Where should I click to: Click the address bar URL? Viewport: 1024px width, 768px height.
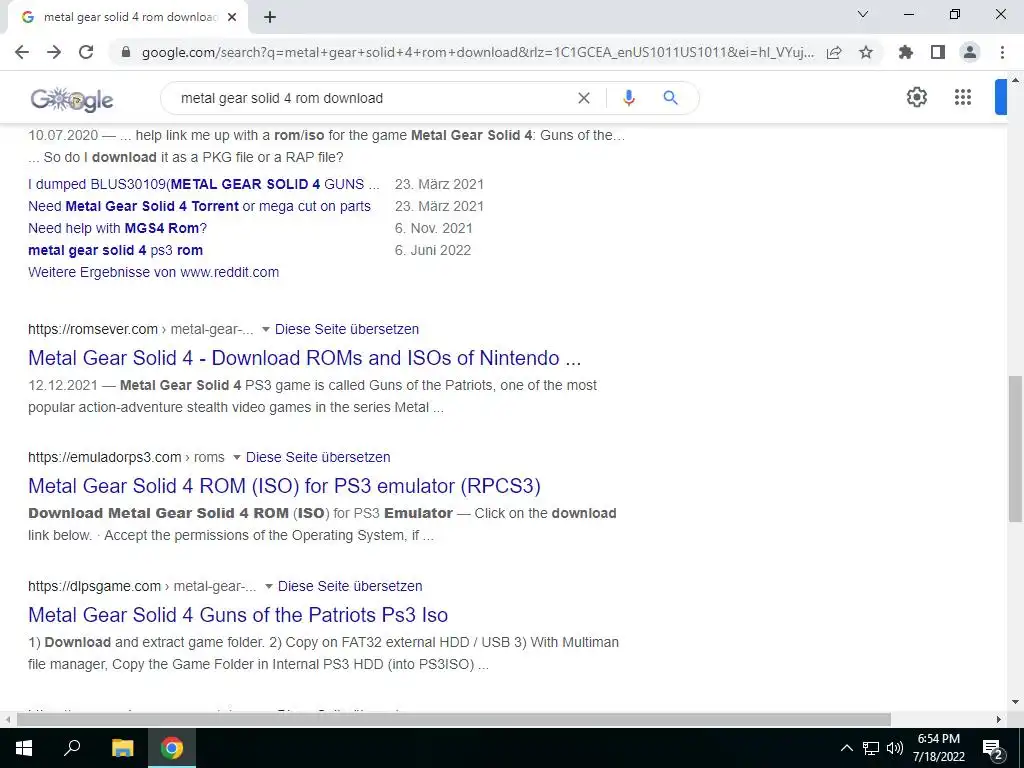[478, 52]
